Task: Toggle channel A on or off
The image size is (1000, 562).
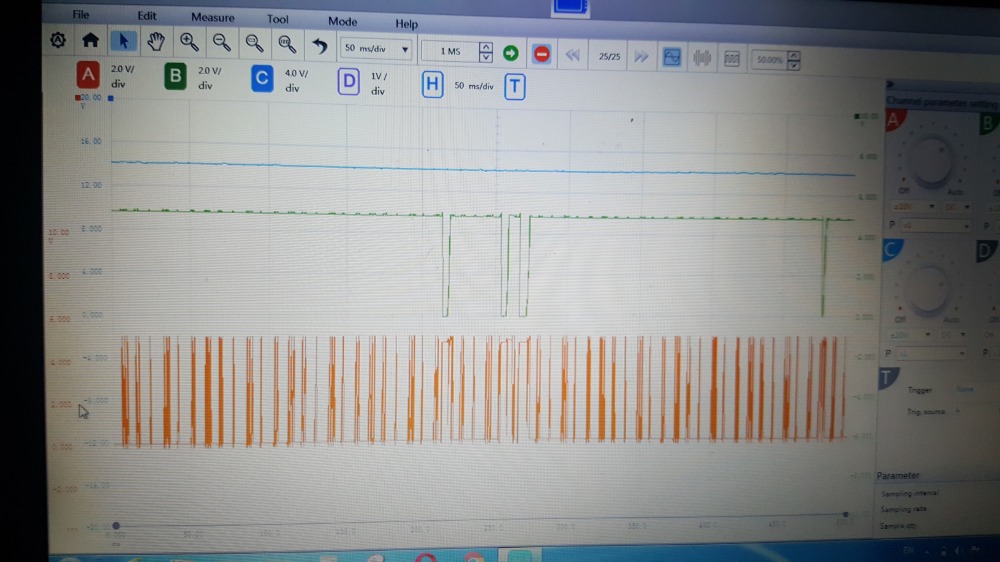Action: point(88,75)
